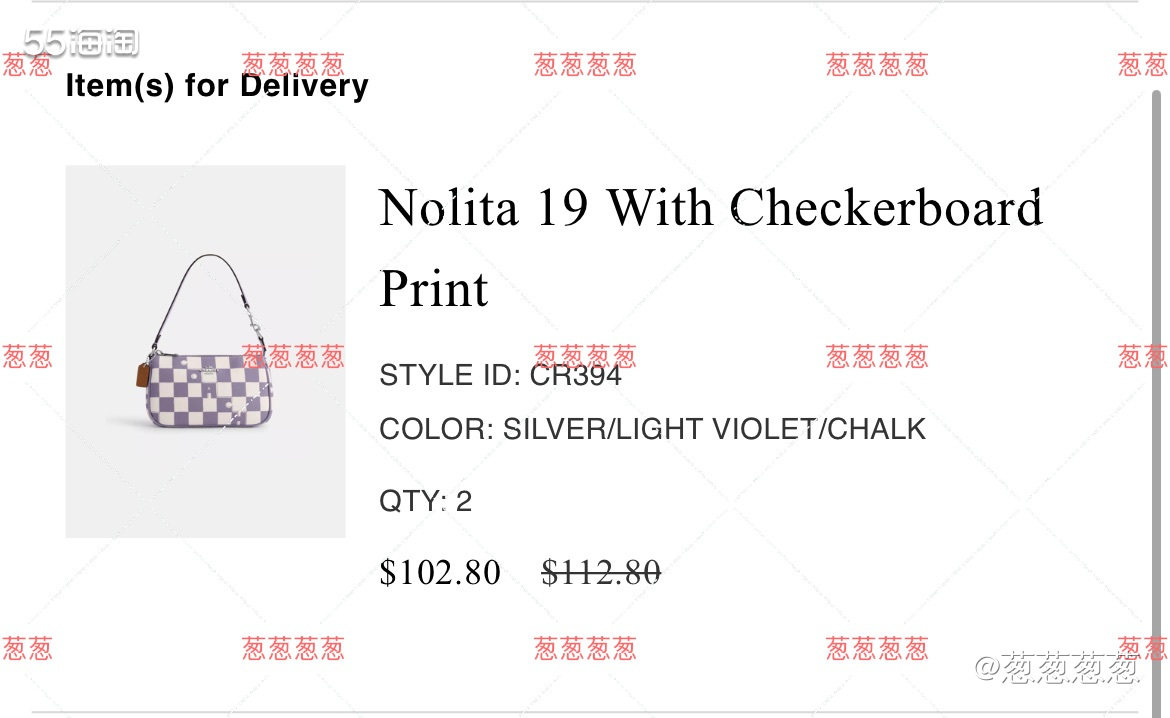Click the red watermark directly below the $112.80 price
The width and height of the screenshot is (1170, 718).
point(585,648)
